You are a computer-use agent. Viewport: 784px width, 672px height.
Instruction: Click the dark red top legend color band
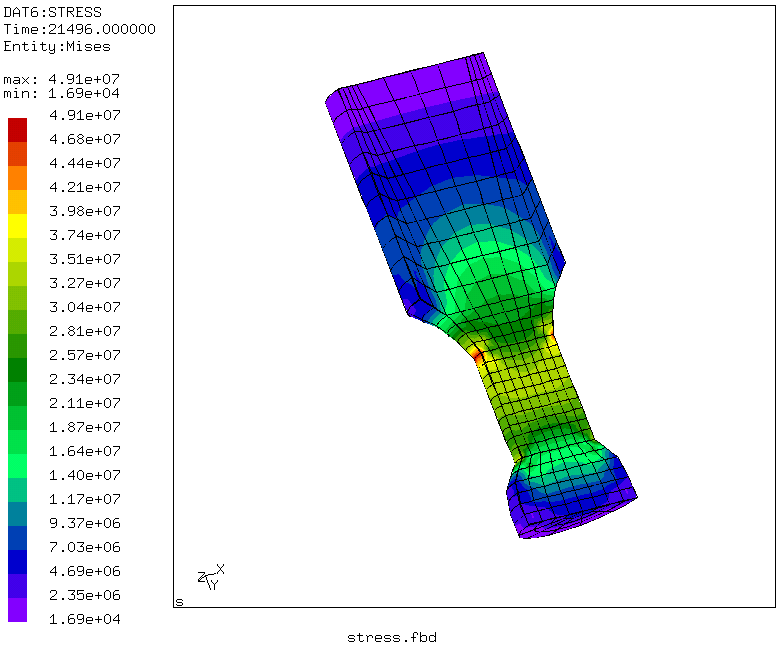click(x=18, y=130)
